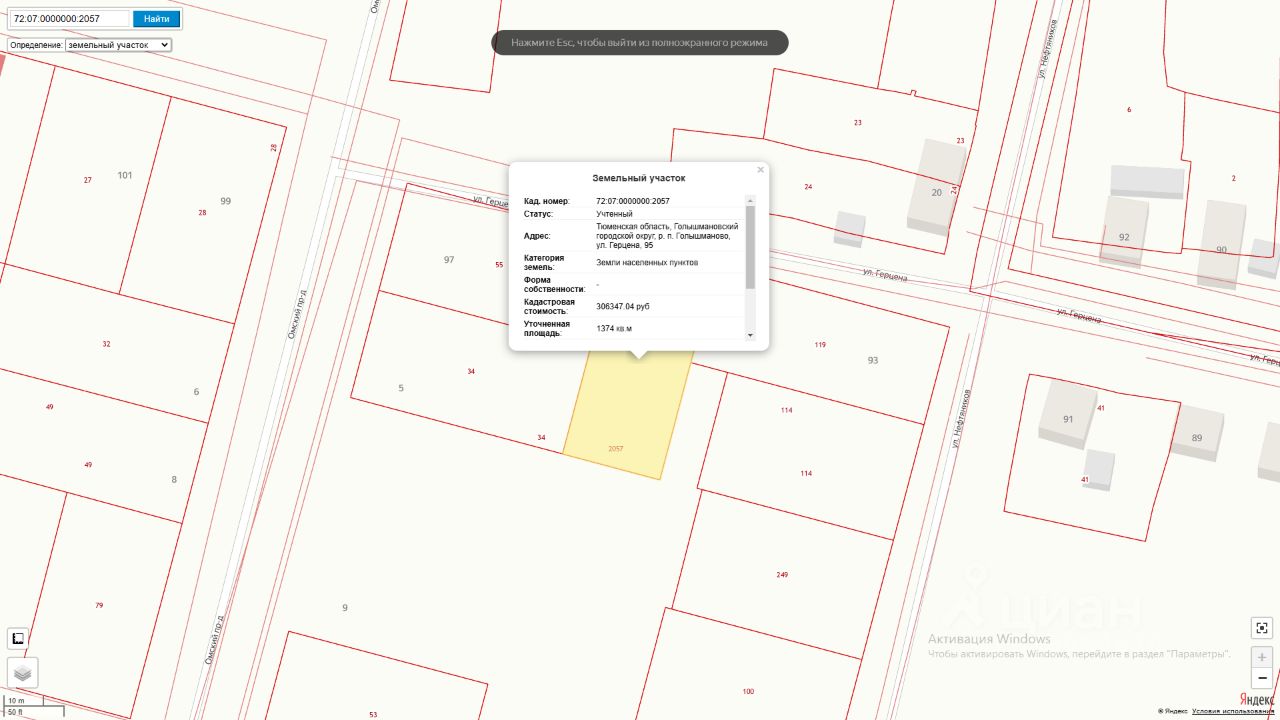Click parcel label 32 on the left
The width and height of the screenshot is (1280, 720).
click(106, 343)
